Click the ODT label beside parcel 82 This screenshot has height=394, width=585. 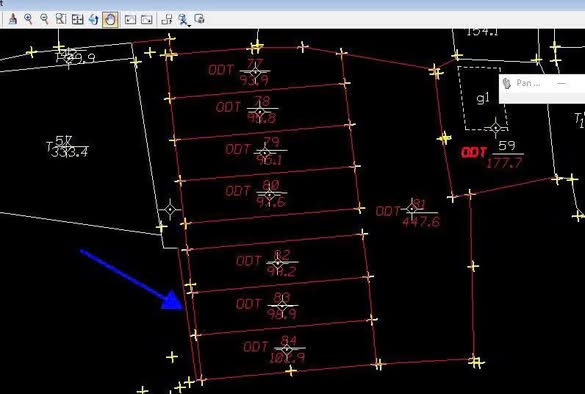248,261
